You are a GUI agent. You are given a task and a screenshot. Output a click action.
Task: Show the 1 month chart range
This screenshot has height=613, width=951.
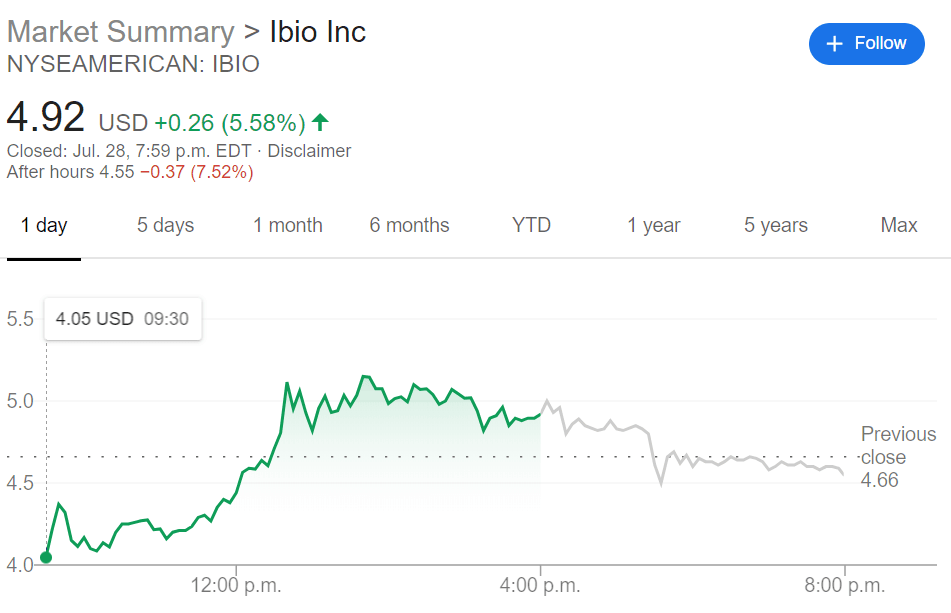click(287, 225)
